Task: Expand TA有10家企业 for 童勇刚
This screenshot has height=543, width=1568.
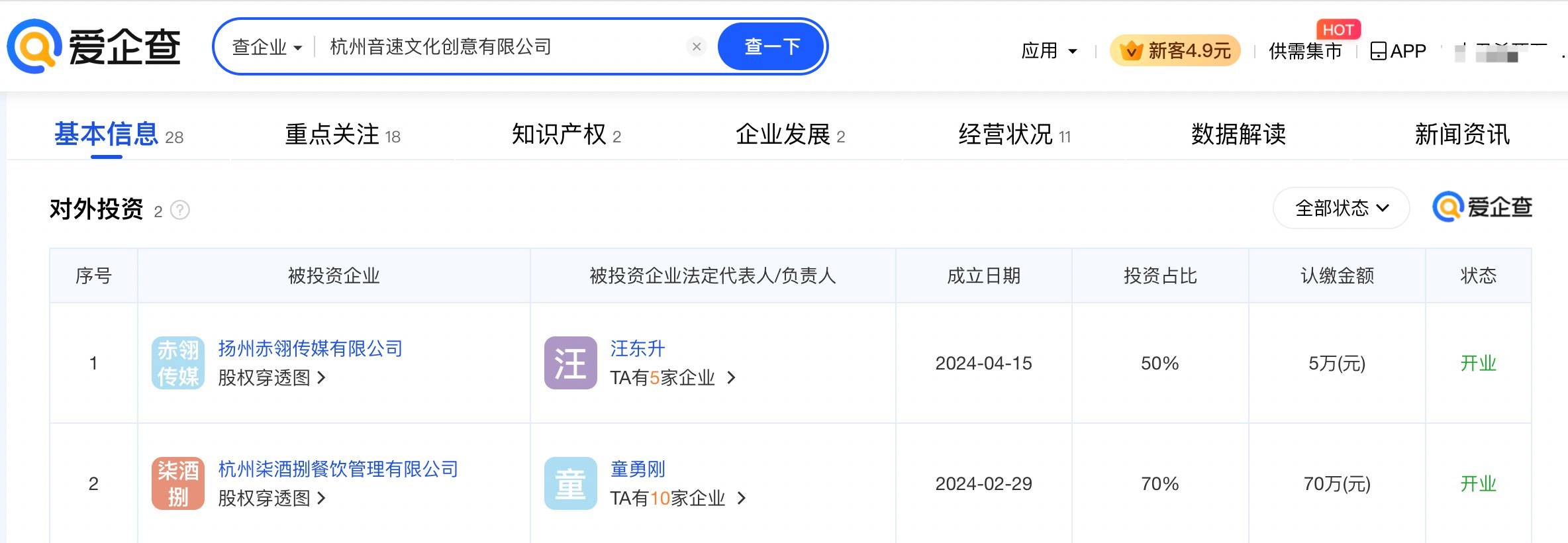Action: pyautogui.click(x=678, y=498)
